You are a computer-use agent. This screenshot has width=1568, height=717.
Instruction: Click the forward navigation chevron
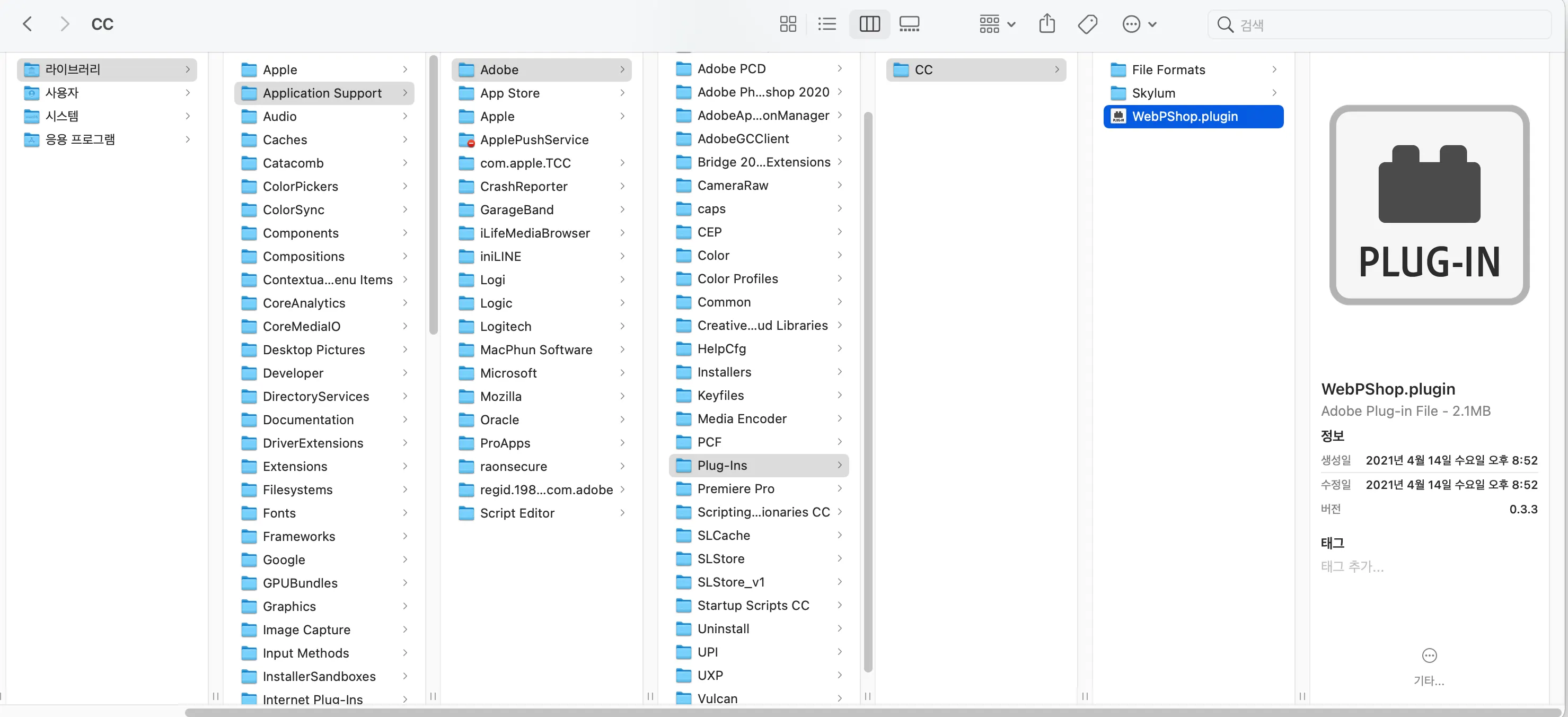click(65, 24)
